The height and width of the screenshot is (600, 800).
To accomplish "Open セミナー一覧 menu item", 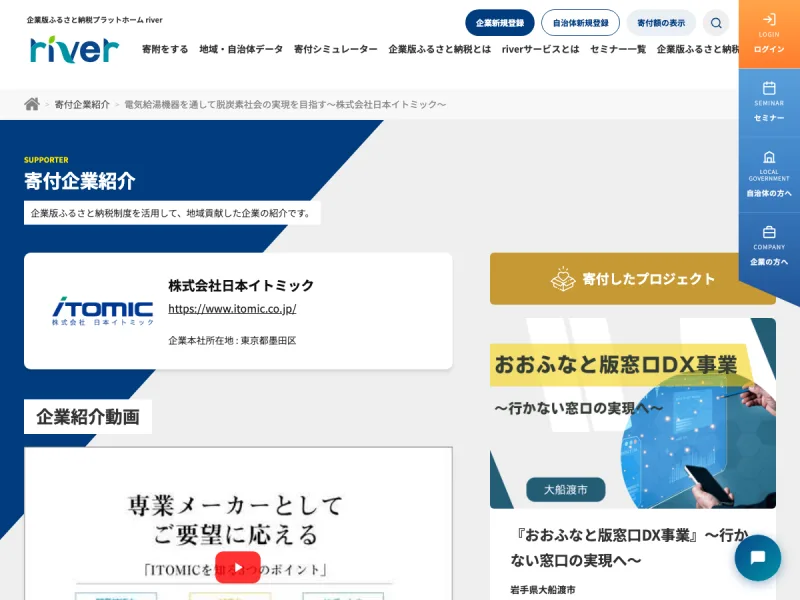I will pyautogui.click(x=618, y=49).
